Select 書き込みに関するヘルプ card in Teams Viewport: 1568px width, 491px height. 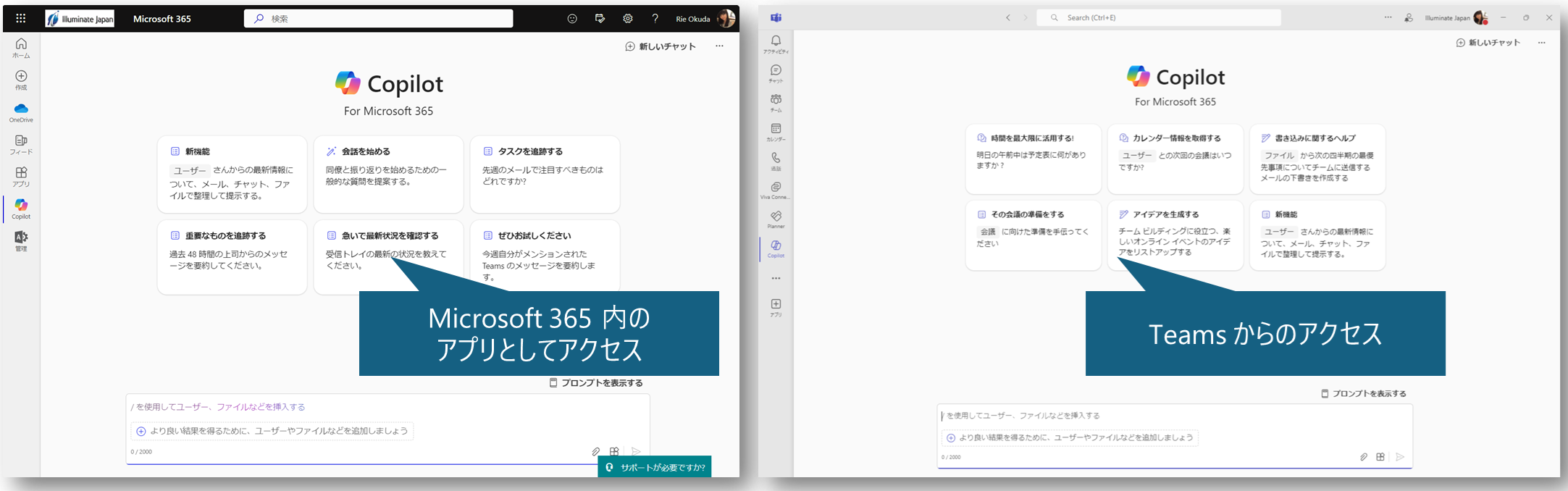(x=1317, y=159)
